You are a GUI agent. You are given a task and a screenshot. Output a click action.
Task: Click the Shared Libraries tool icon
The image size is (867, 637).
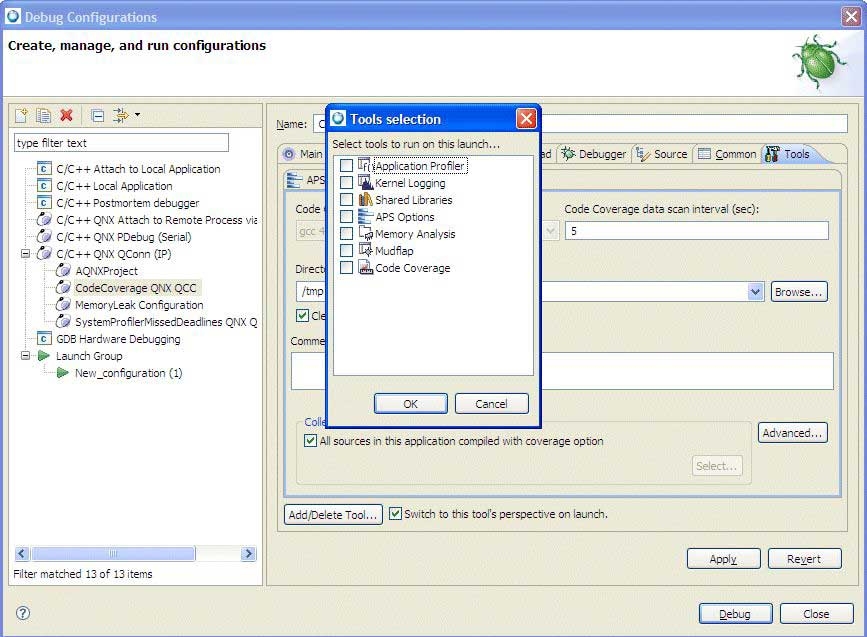[365, 200]
